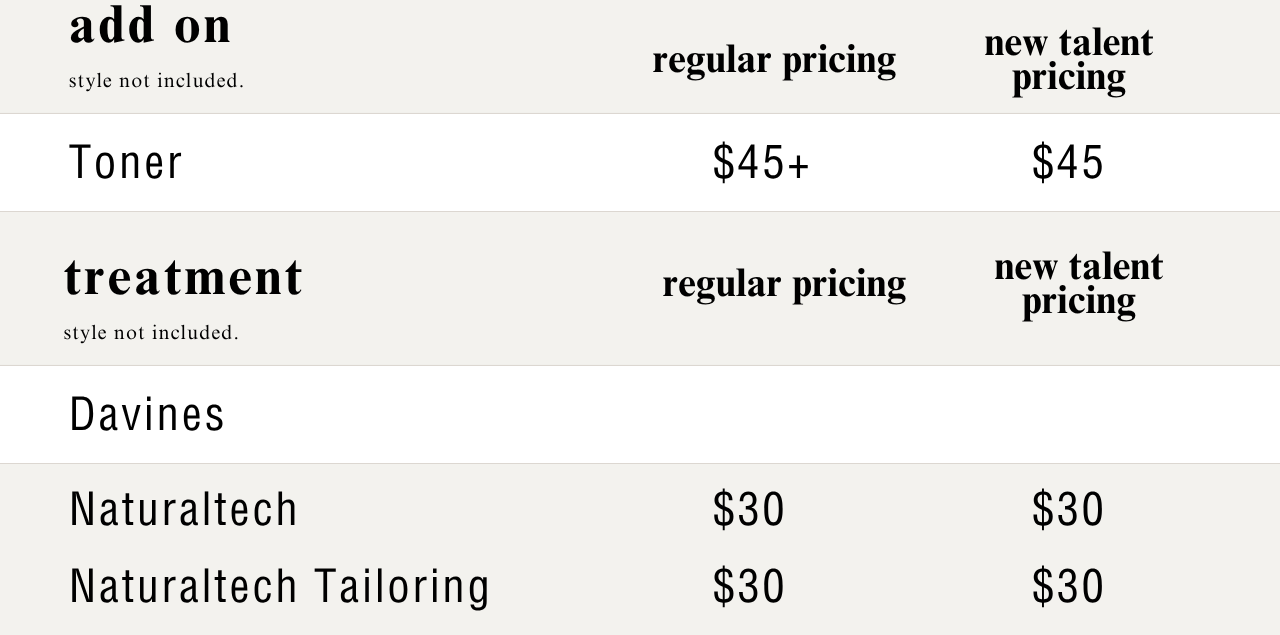Click 'regular pricing' header in add on section

(774, 60)
